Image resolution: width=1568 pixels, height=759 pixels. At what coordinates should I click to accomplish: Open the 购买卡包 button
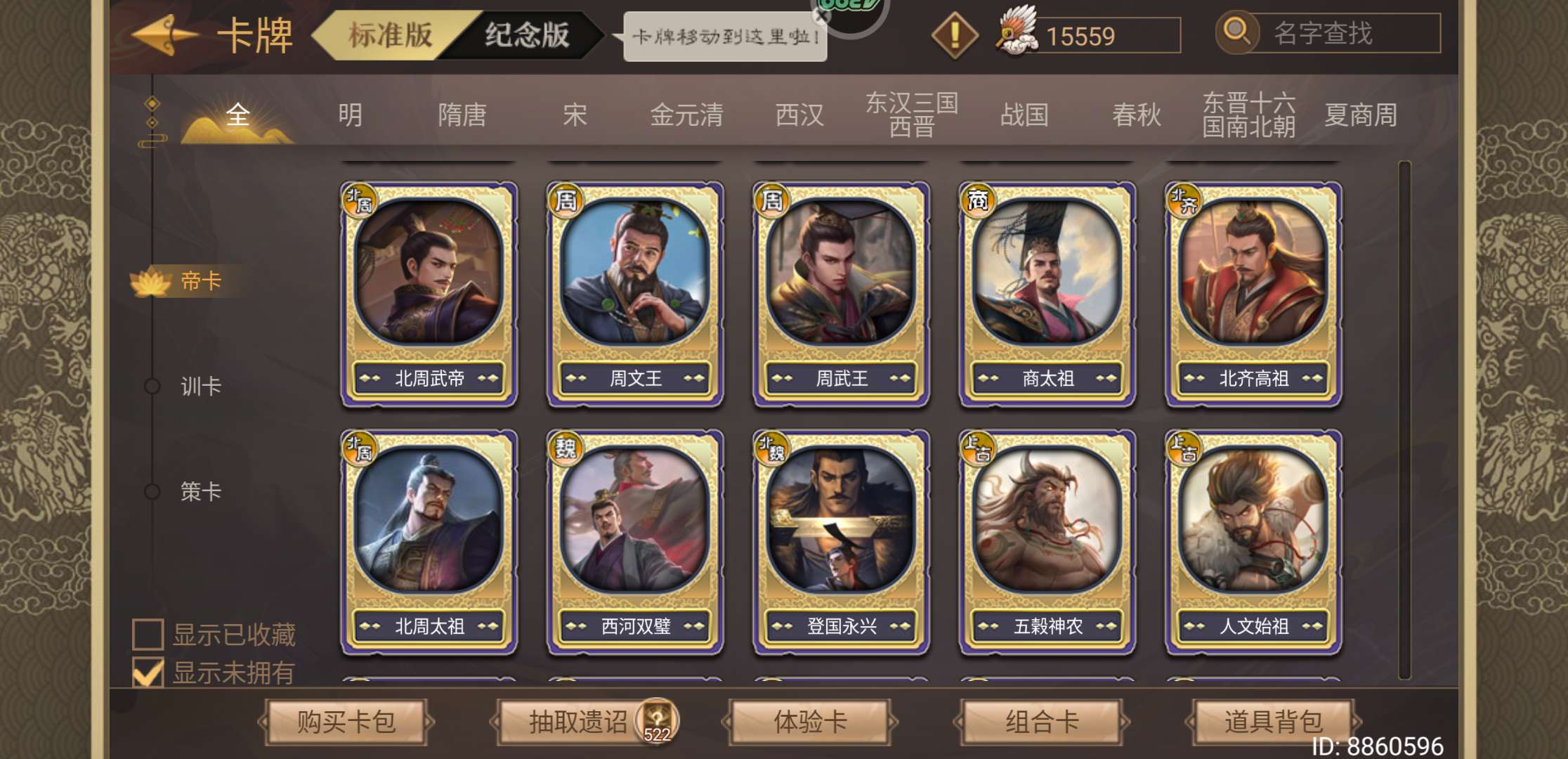click(346, 722)
